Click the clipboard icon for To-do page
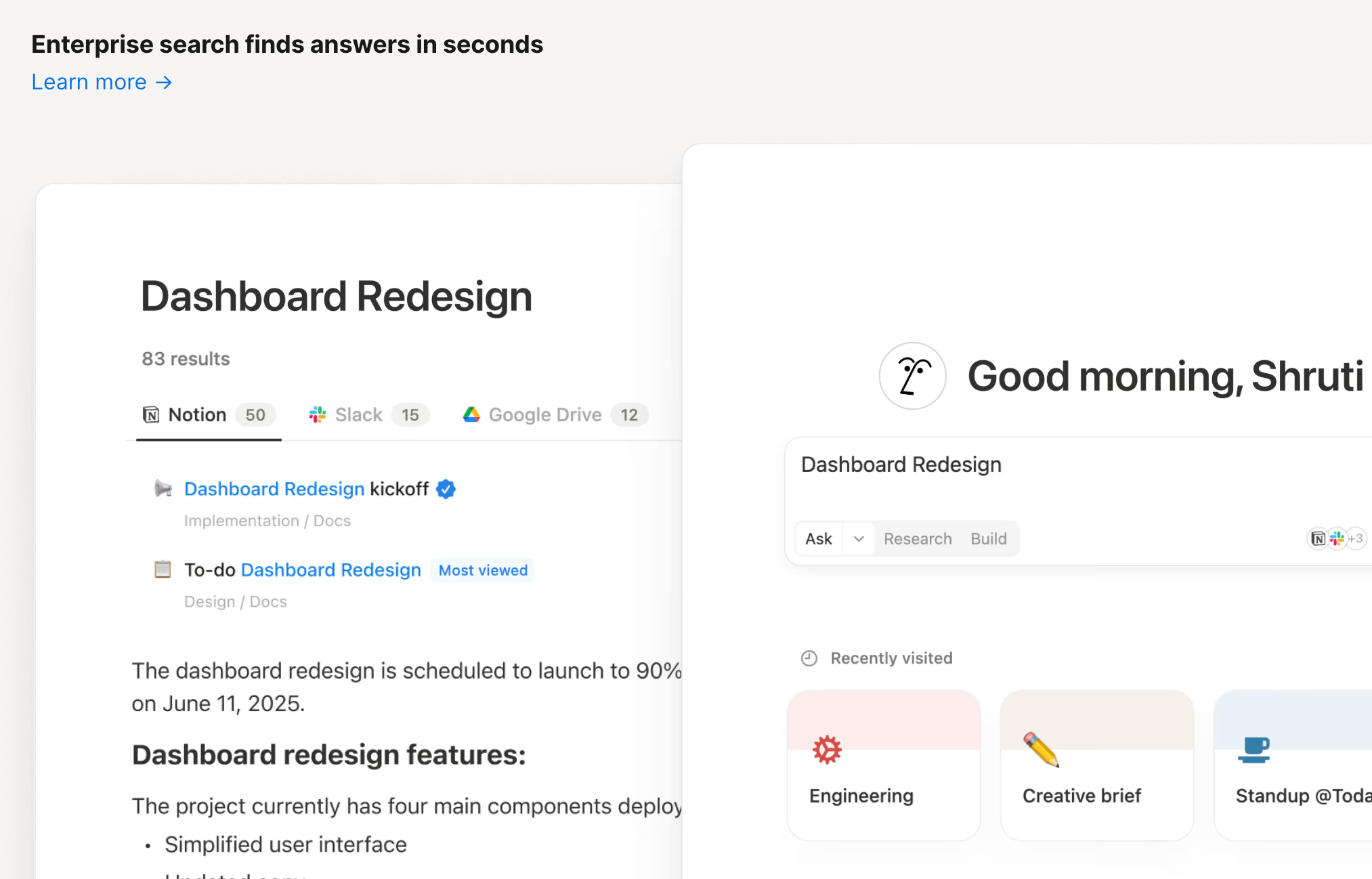Screen dimensions: 1372x879 pos(163,570)
